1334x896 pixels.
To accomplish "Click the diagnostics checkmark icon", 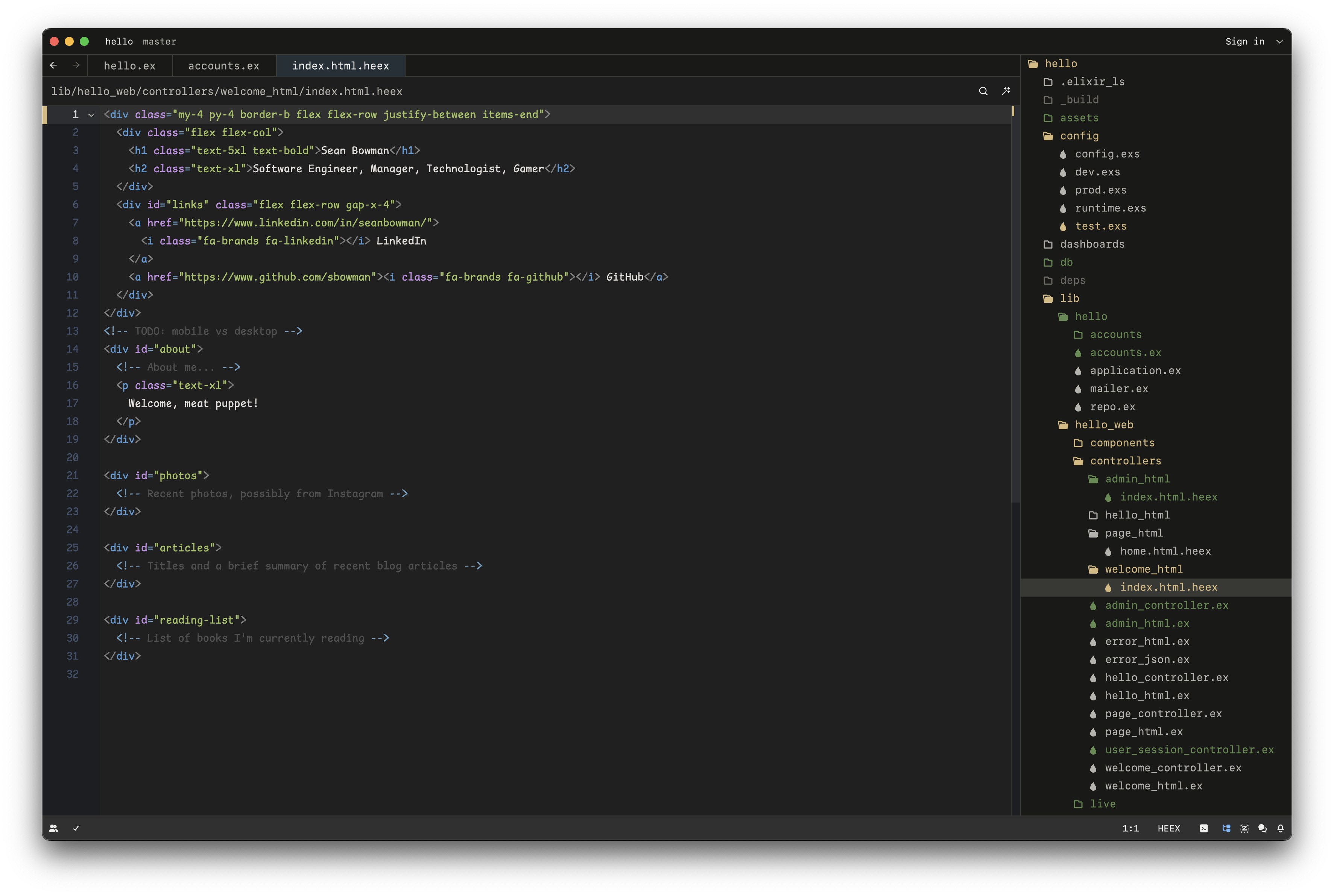I will click(x=76, y=828).
